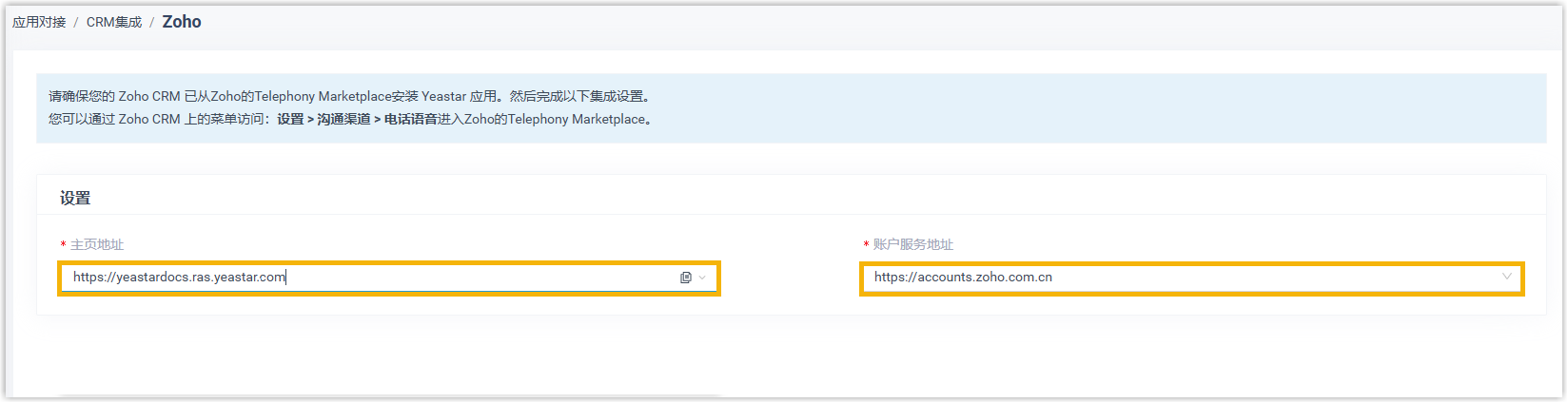This screenshot has width=1568, height=403.
Task: Click the slash separator before Zoho
Action: (x=151, y=22)
